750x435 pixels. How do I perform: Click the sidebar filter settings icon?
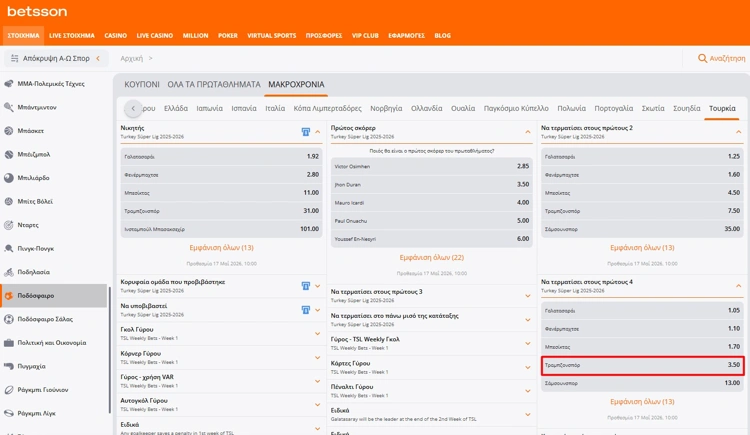tap(14, 58)
